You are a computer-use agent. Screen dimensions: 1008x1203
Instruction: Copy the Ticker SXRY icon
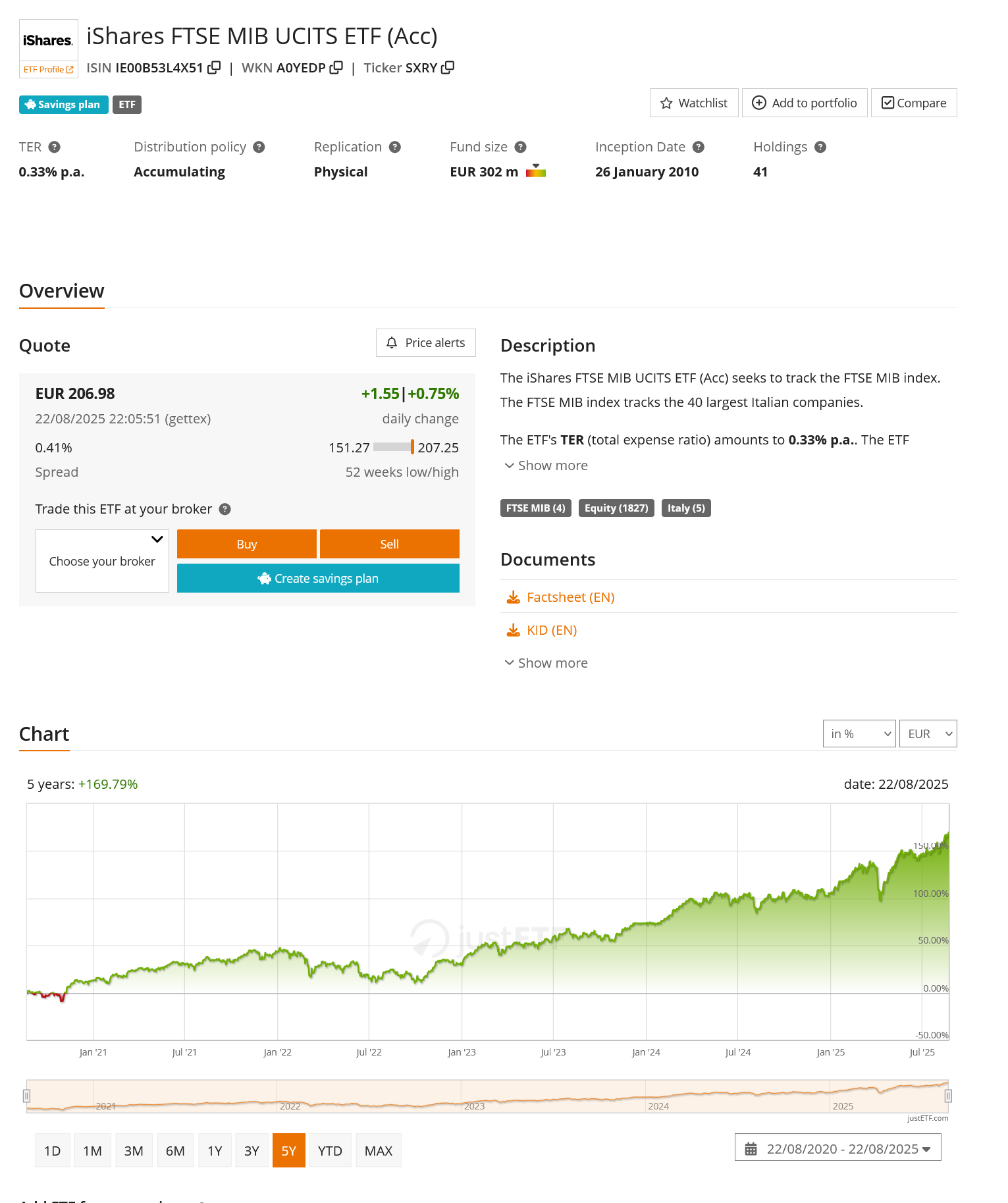pos(448,68)
